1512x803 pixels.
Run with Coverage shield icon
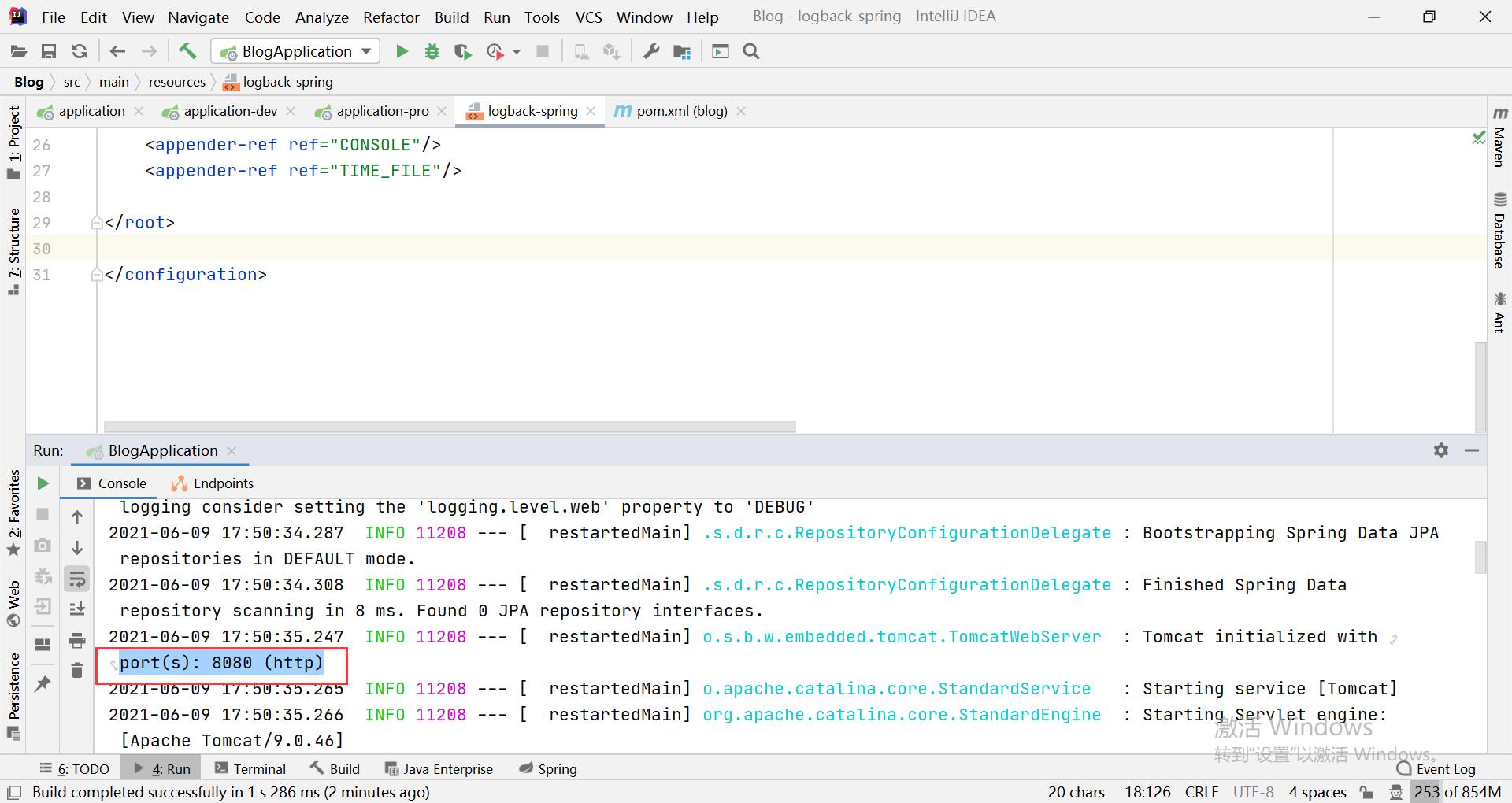[x=463, y=52]
